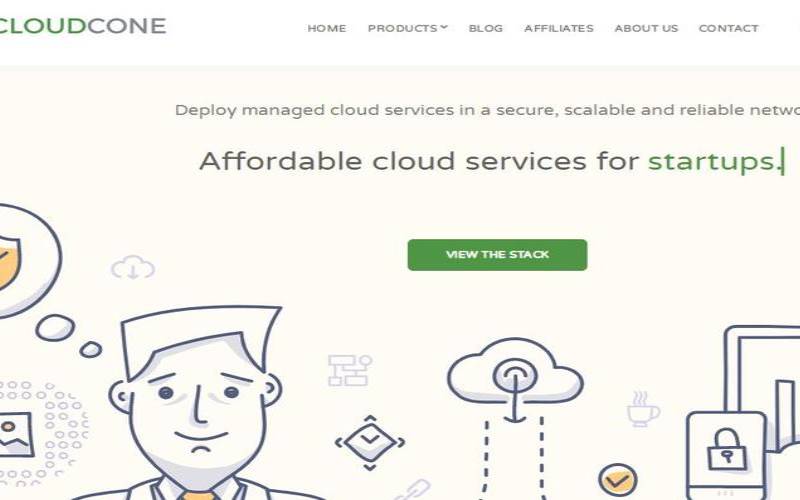The image size is (800, 500).
Task: Click the chain link icon at bottom
Action: click(412, 490)
